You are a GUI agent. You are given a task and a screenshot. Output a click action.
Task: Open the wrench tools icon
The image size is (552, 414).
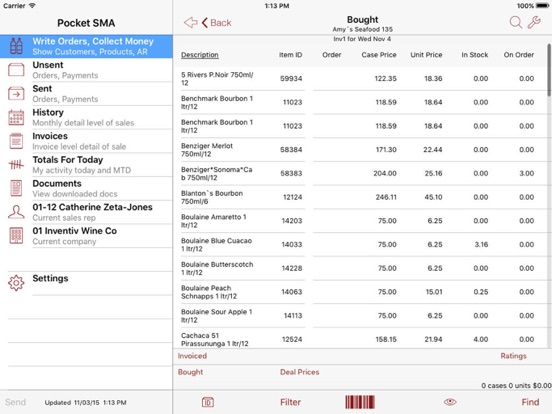tap(534, 23)
